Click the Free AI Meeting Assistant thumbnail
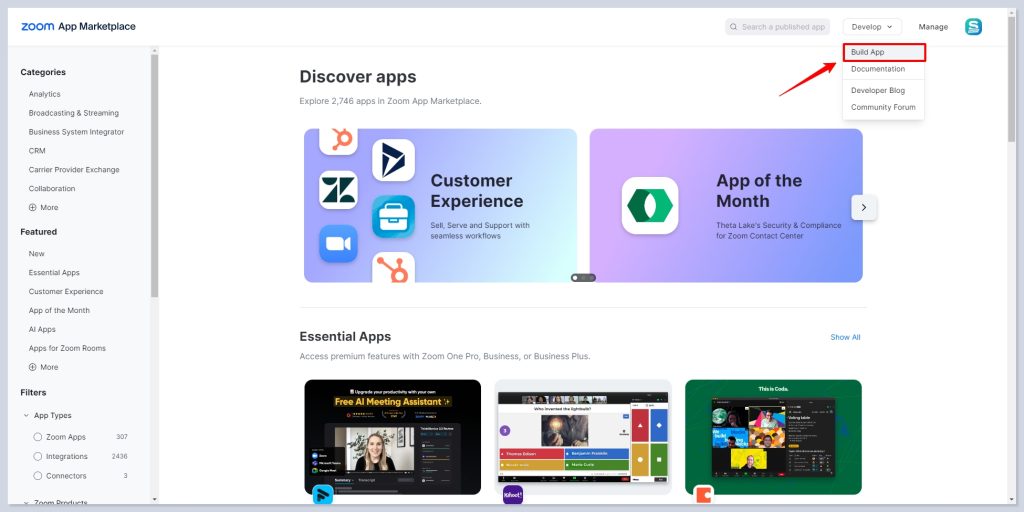 [x=392, y=437]
